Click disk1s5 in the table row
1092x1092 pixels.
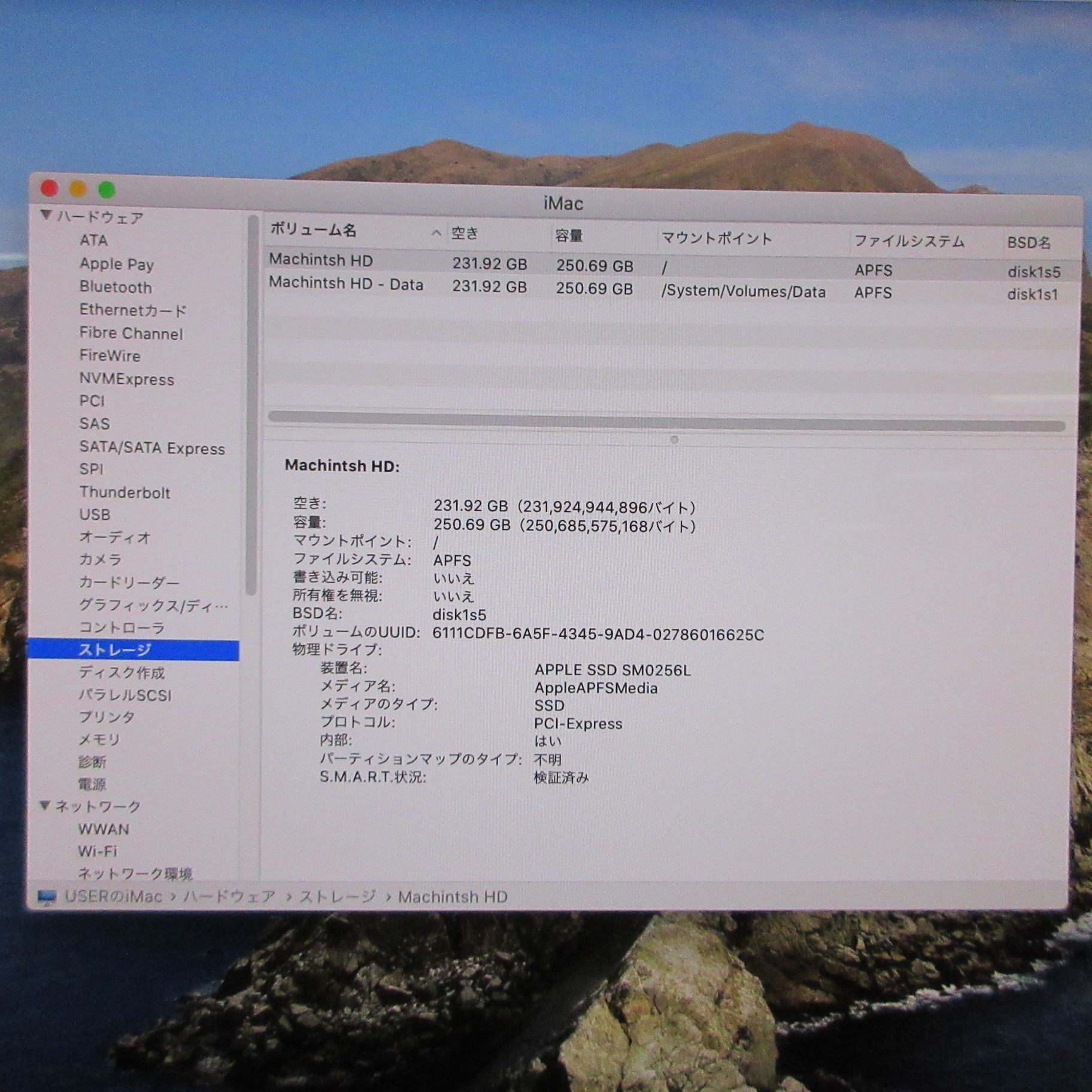1034,272
